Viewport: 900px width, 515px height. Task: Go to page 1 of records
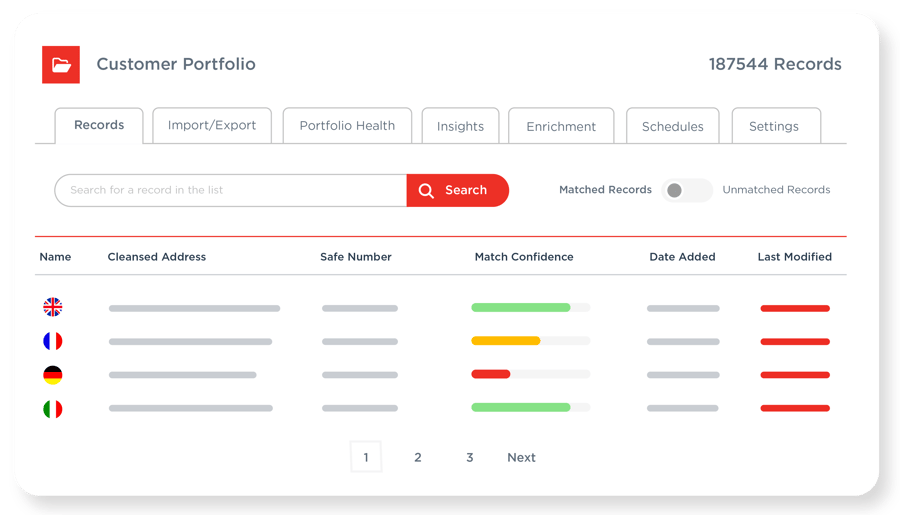(x=366, y=457)
